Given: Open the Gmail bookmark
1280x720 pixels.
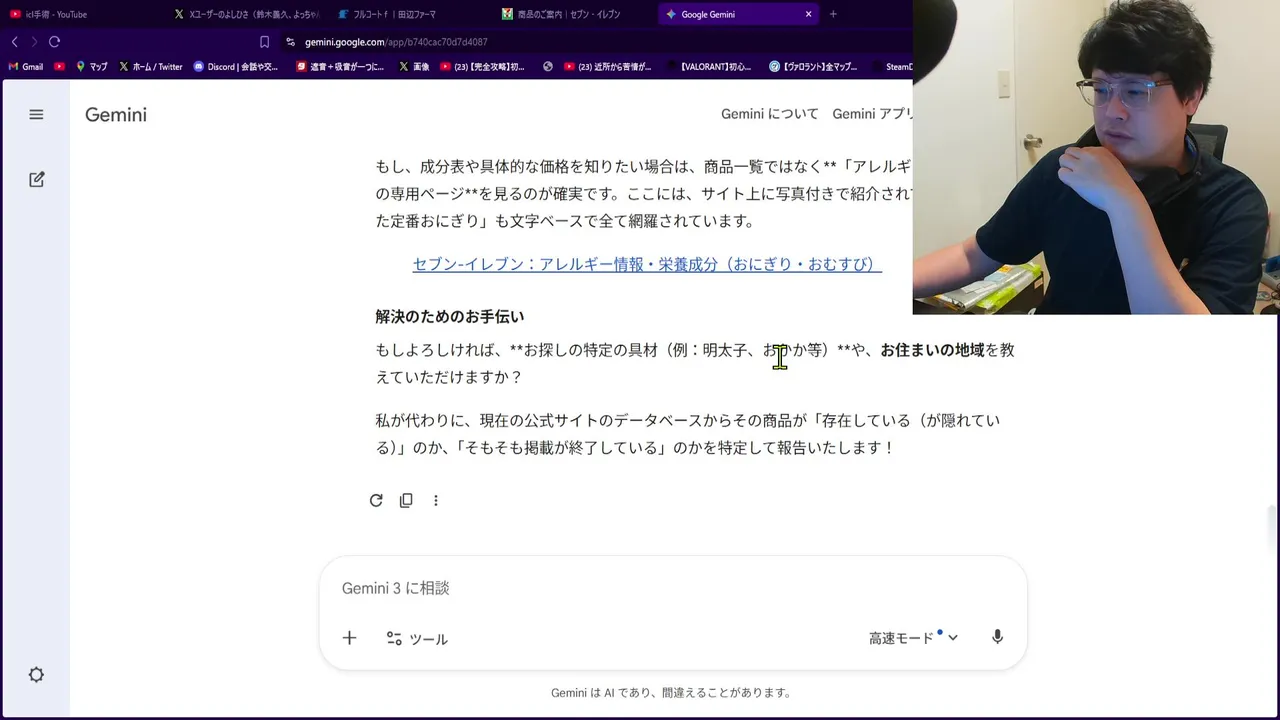Looking at the screenshot, I should tap(26, 67).
